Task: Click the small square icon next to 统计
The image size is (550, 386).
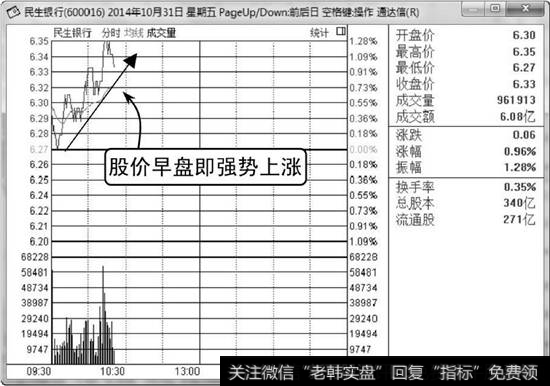Action: tap(341, 32)
